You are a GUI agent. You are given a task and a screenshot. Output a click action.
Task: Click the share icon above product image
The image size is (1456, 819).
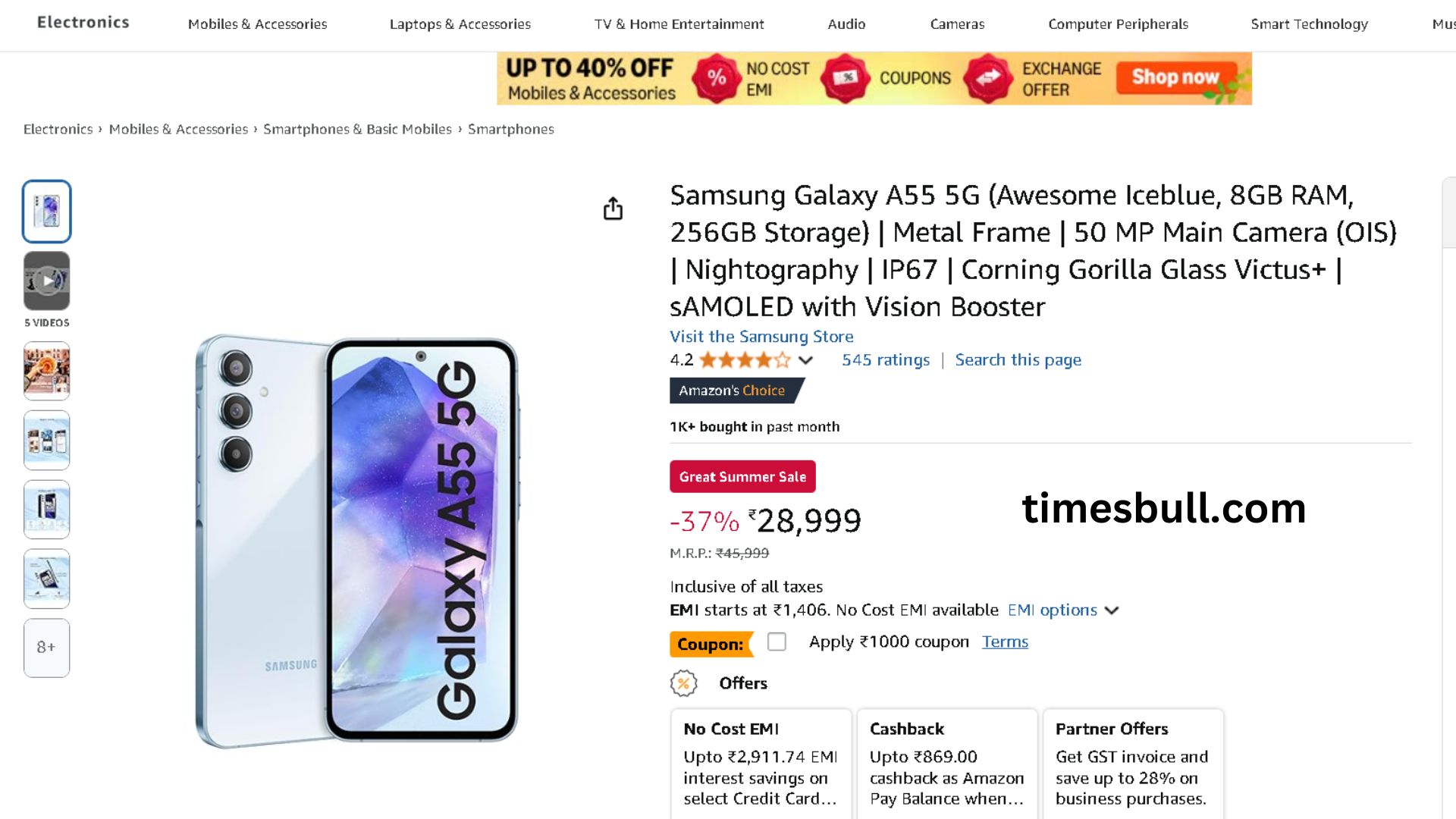click(x=613, y=209)
